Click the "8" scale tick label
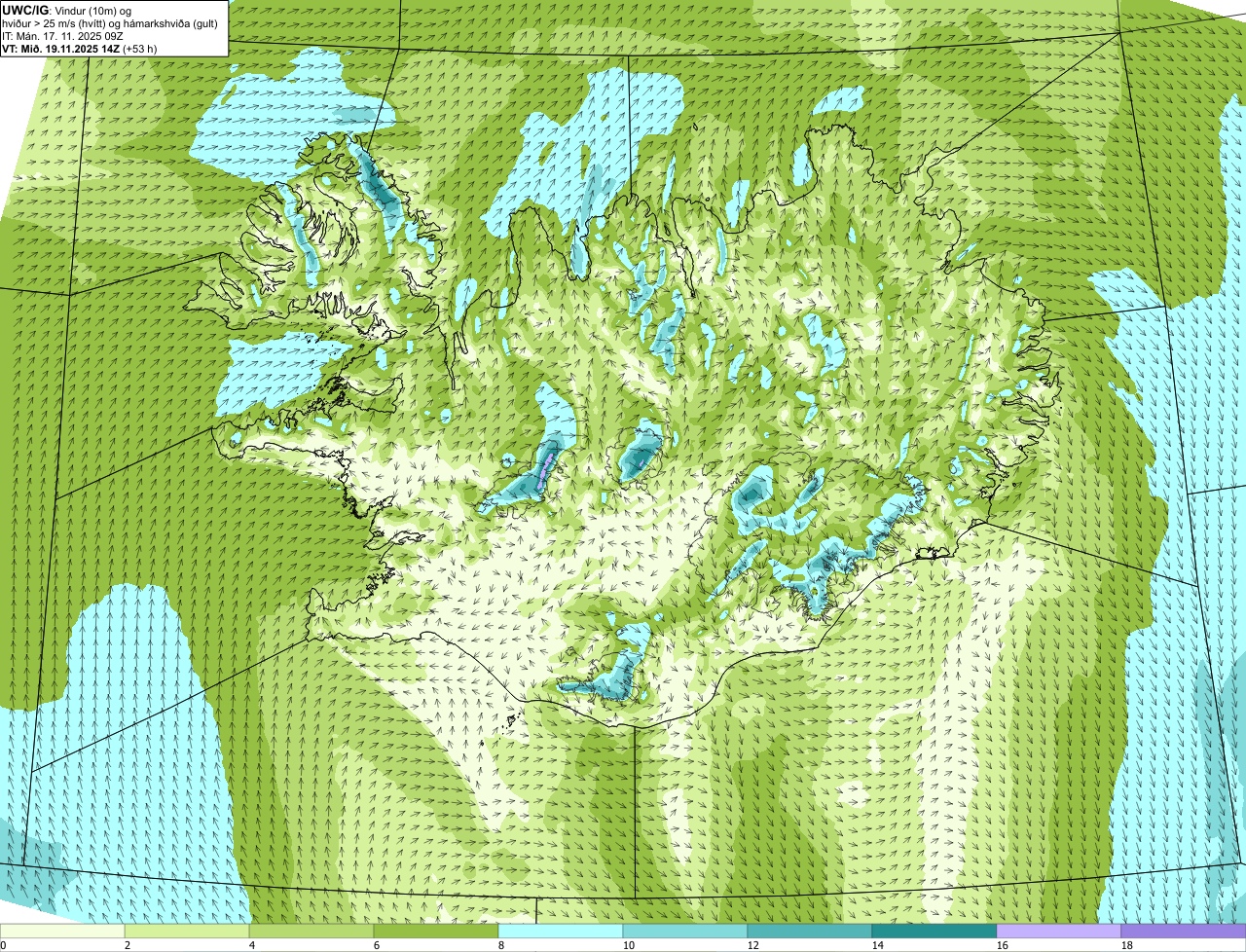Image resolution: width=1246 pixels, height=952 pixels. coord(501,945)
